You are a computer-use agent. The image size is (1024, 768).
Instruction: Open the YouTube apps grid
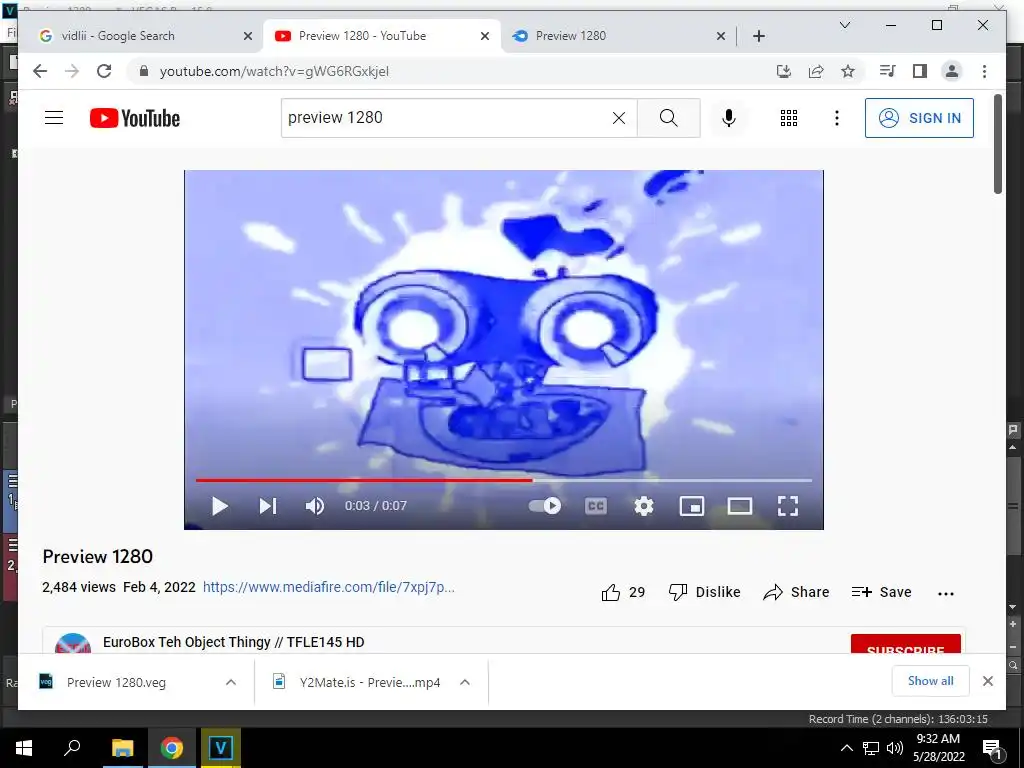tap(789, 118)
